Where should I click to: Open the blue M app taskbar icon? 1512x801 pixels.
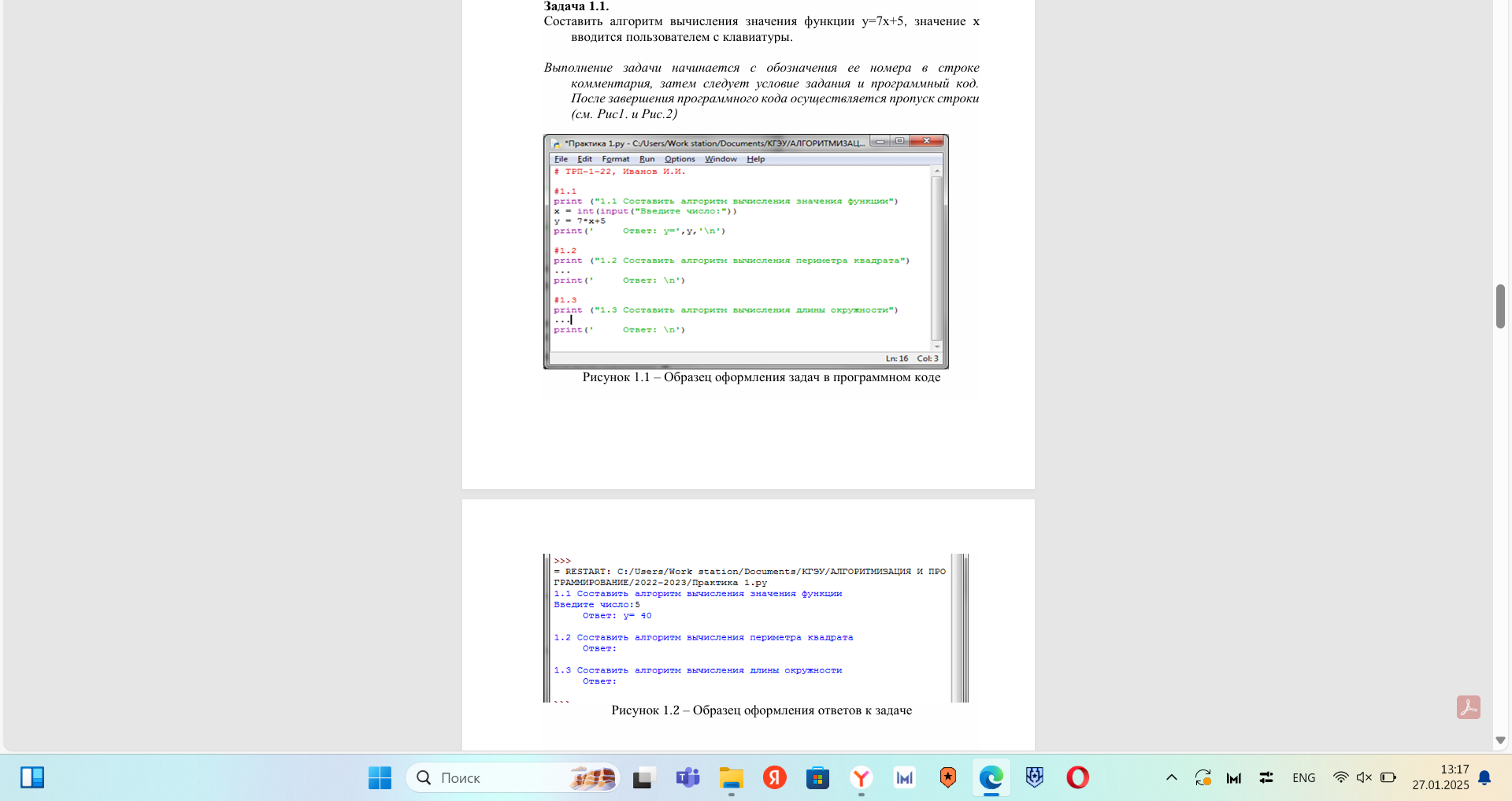point(905,778)
